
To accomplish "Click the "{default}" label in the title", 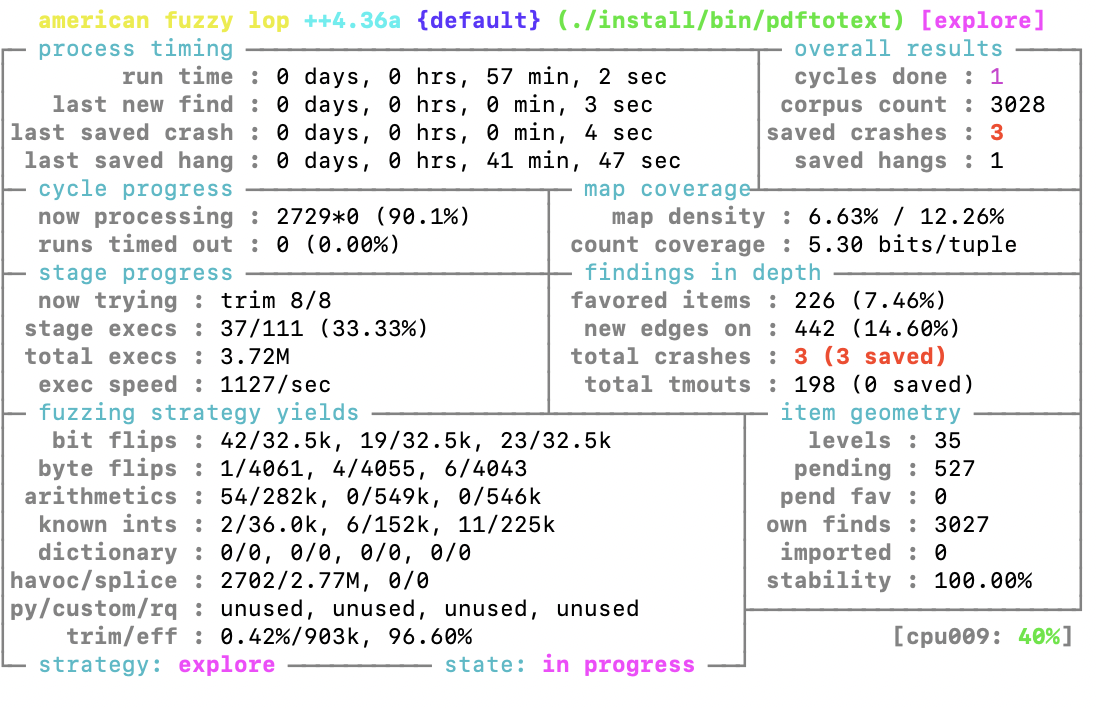I will (479, 20).
